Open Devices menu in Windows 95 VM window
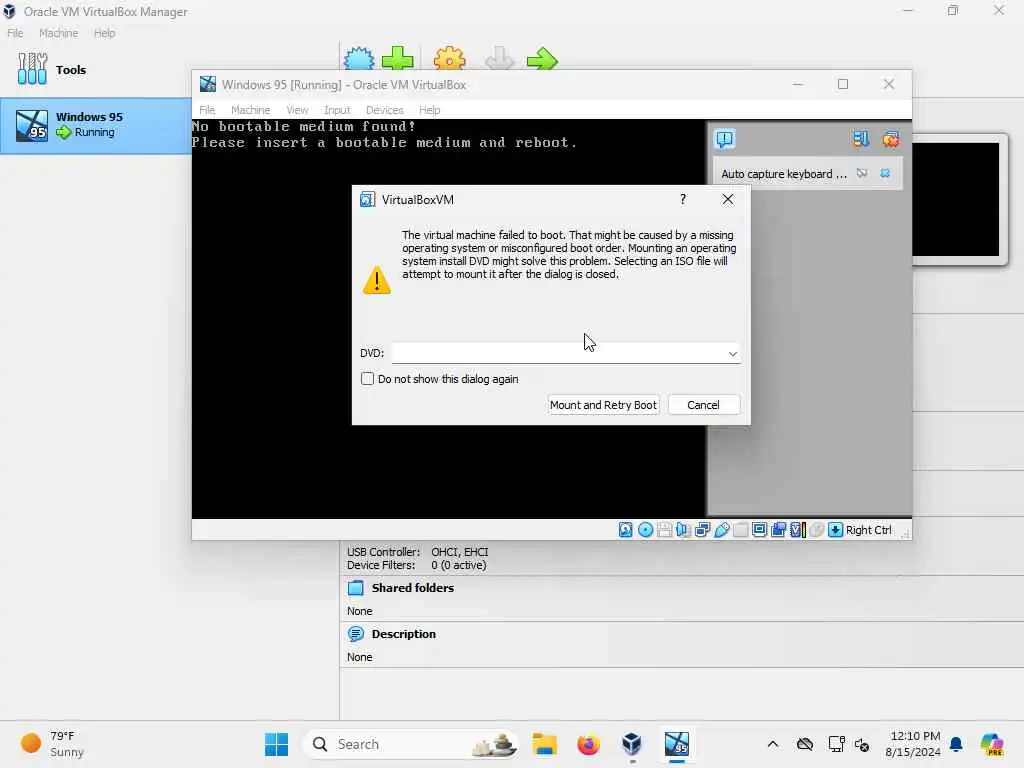 (385, 110)
